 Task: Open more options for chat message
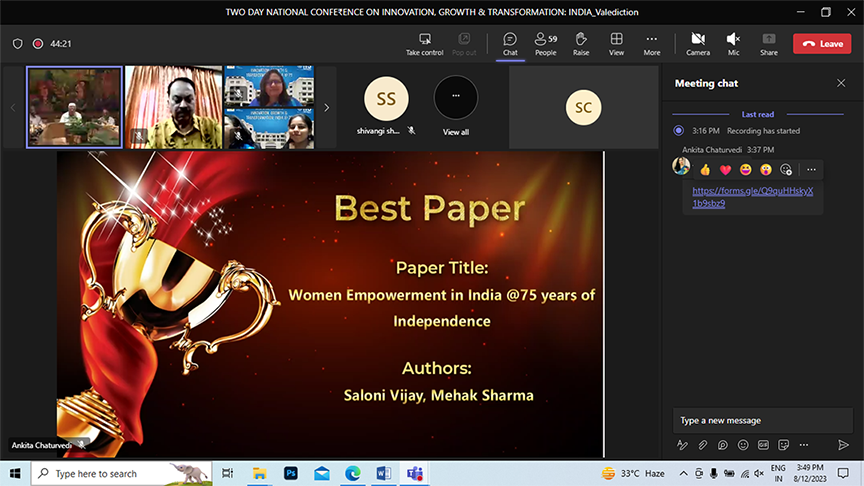[x=811, y=170]
